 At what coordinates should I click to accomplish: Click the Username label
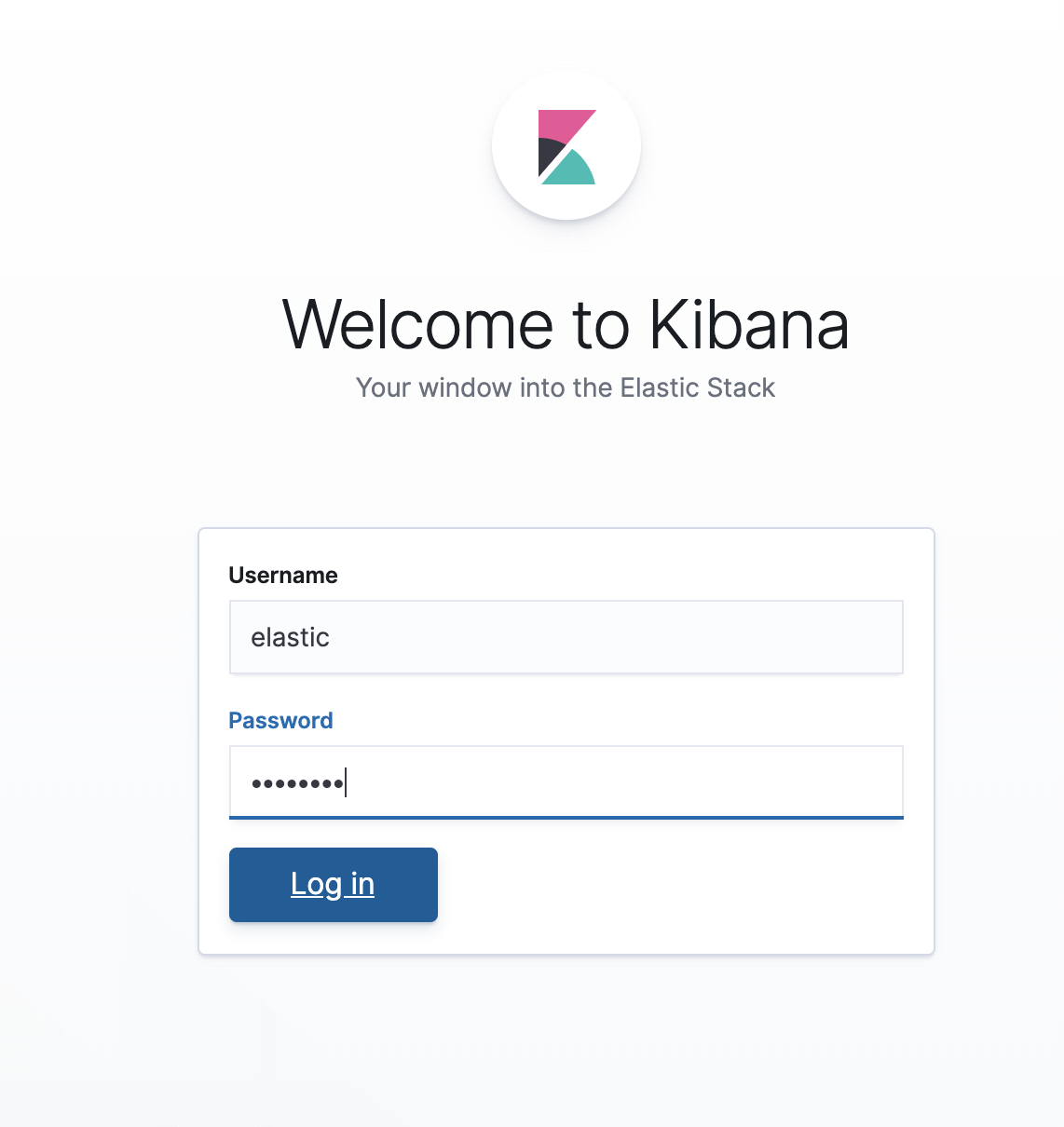pos(283,576)
